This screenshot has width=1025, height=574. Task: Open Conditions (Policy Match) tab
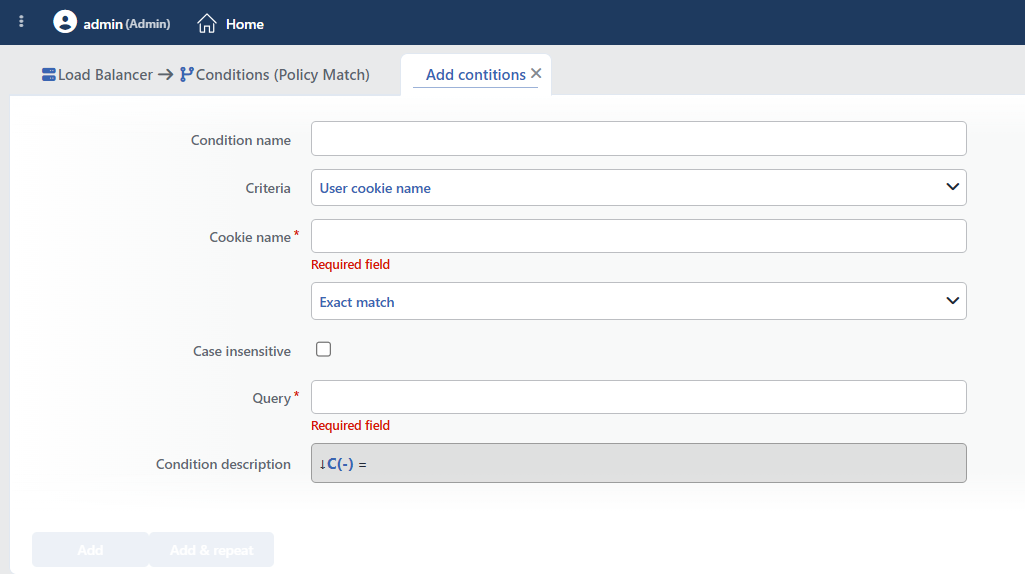pos(282,75)
